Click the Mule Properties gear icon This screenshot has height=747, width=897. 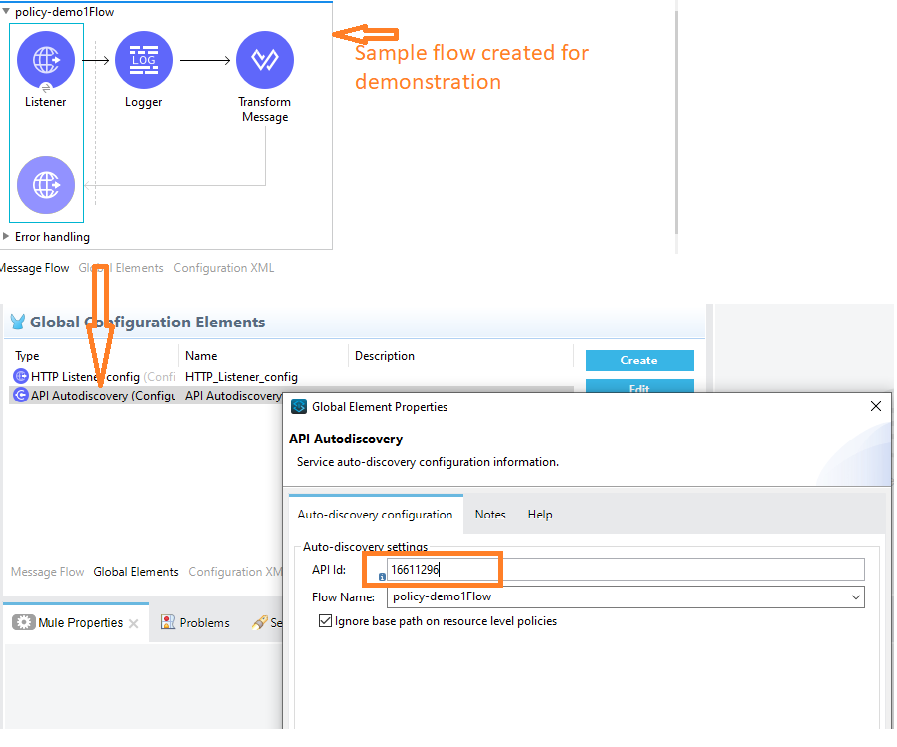pyautogui.click(x=23, y=622)
